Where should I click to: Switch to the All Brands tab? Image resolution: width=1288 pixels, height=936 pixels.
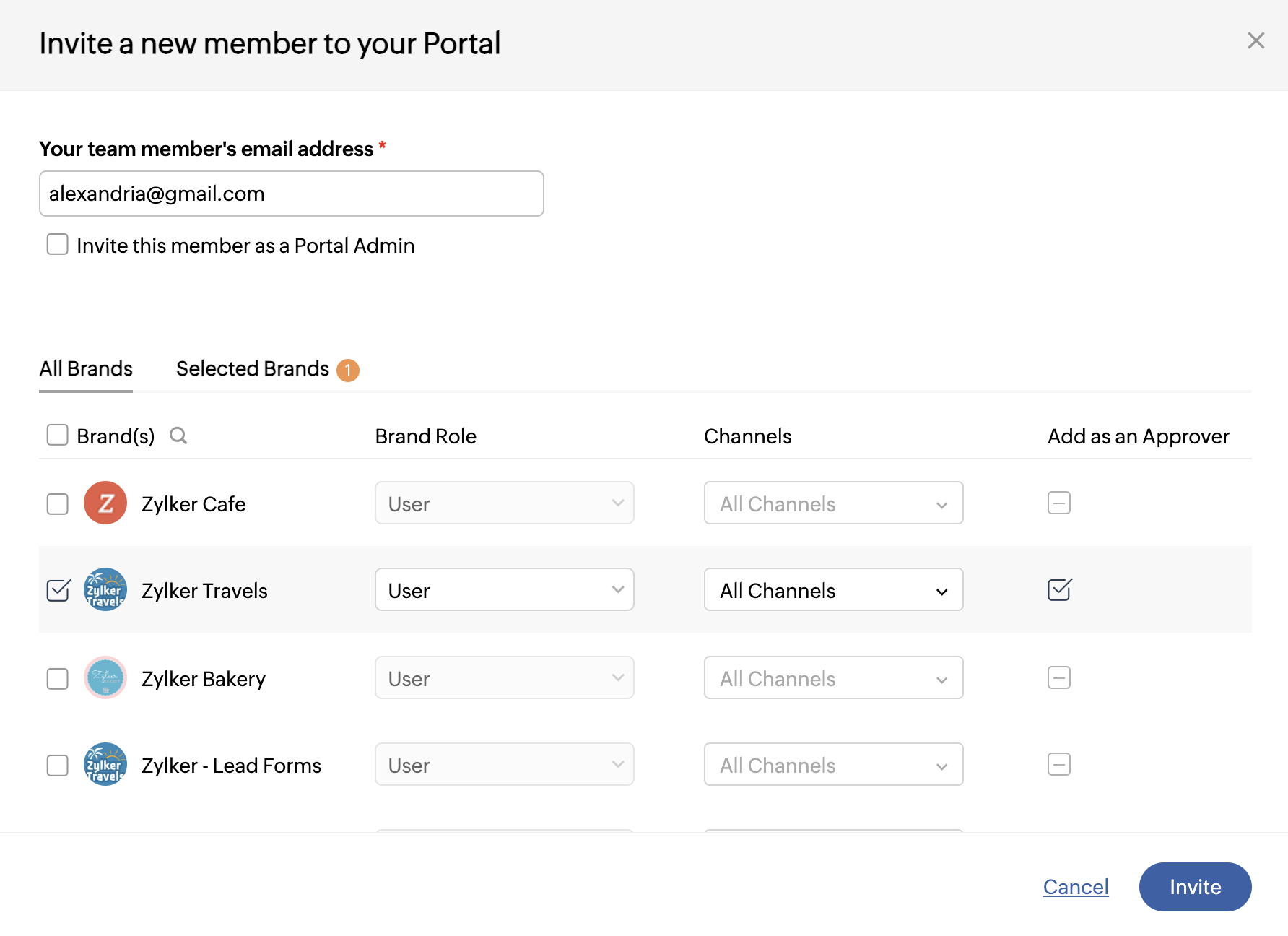tap(86, 369)
